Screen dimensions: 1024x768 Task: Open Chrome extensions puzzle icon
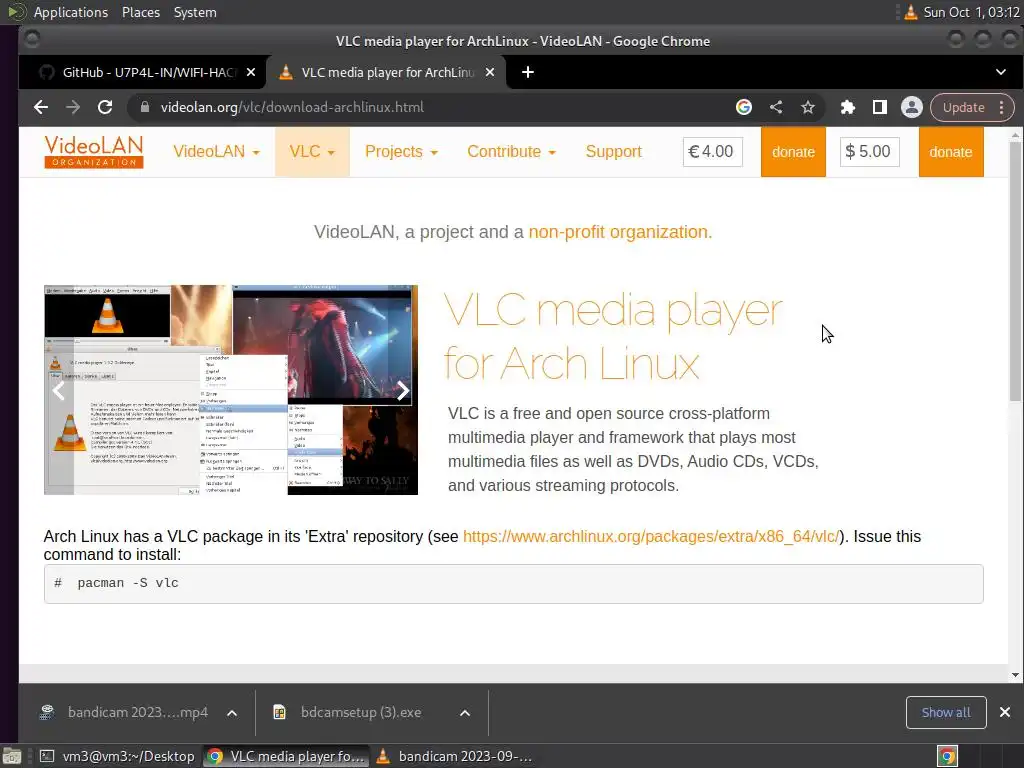pyautogui.click(x=848, y=107)
